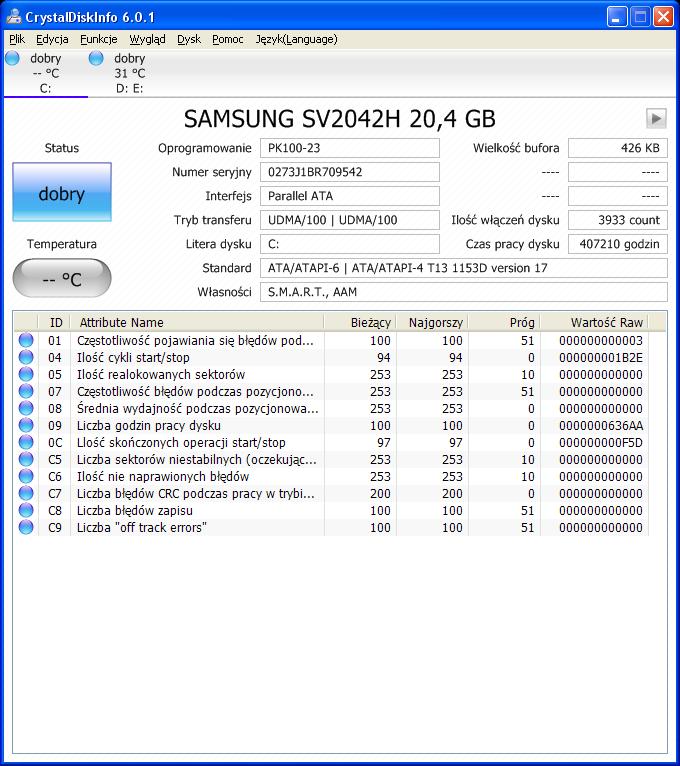The height and width of the screenshot is (766, 680).
Task: Click serial number field 0273J1BR709542
Action: click(x=350, y=172)
